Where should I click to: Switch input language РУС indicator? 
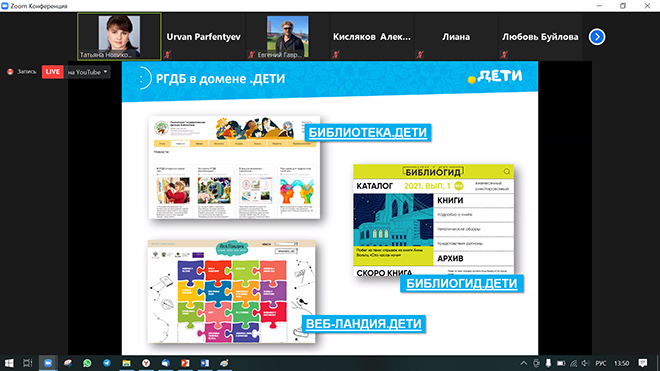tap(601, 363)
